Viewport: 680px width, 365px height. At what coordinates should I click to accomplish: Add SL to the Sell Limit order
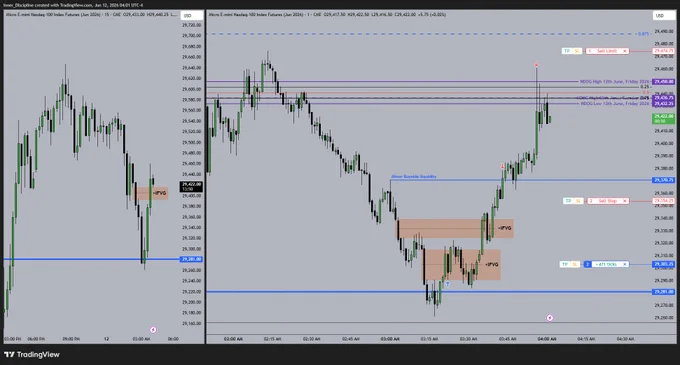click(x=577, y=51)
